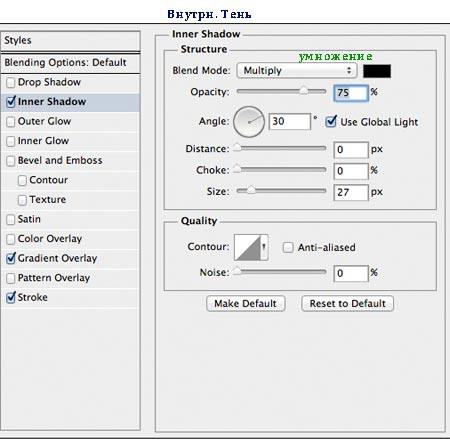Click the Angle dial control
450x444 pixels.
coord(249,122)
